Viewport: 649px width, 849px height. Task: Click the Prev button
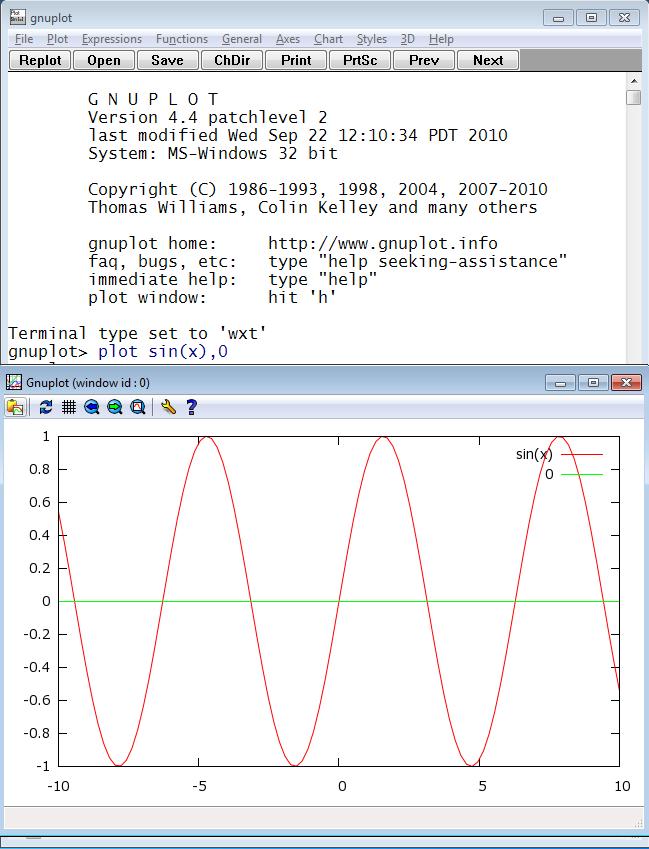pos(424,60)
